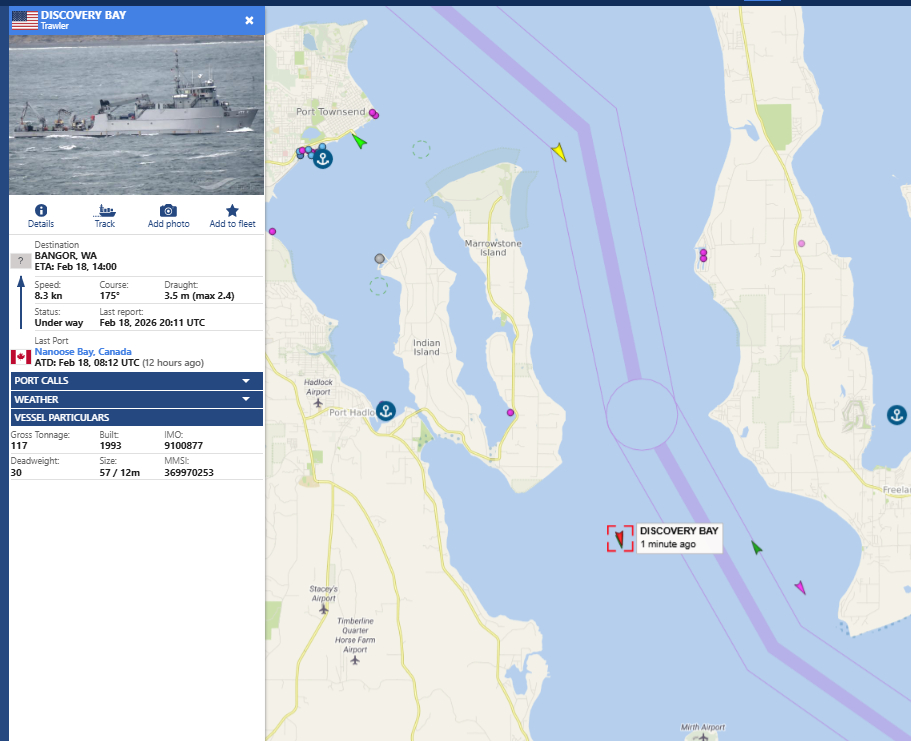
Task: Click the unknown destination question mark icon
Action: [x=20, y=261]
